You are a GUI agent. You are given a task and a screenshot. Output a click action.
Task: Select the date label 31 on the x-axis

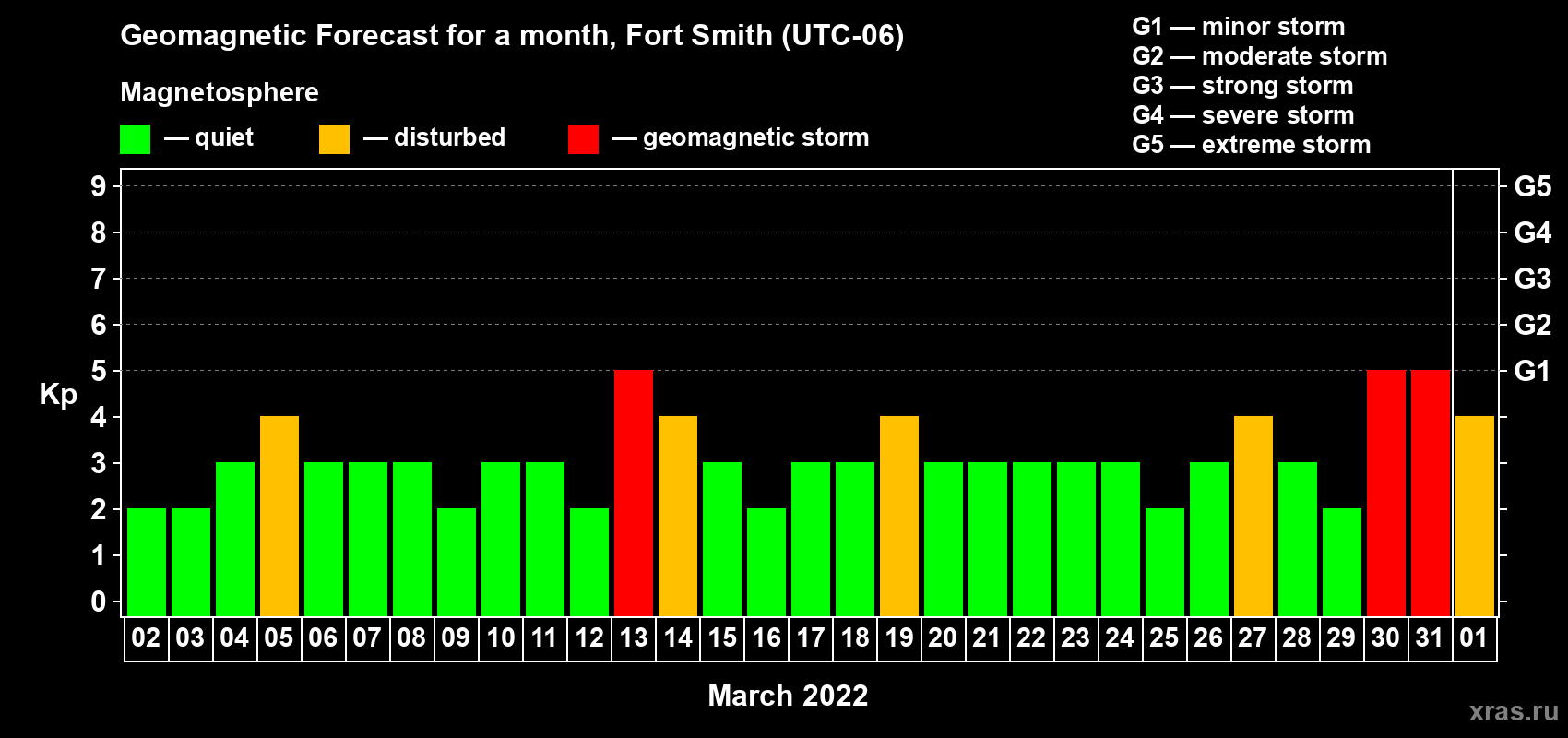tap(1429, 638)
